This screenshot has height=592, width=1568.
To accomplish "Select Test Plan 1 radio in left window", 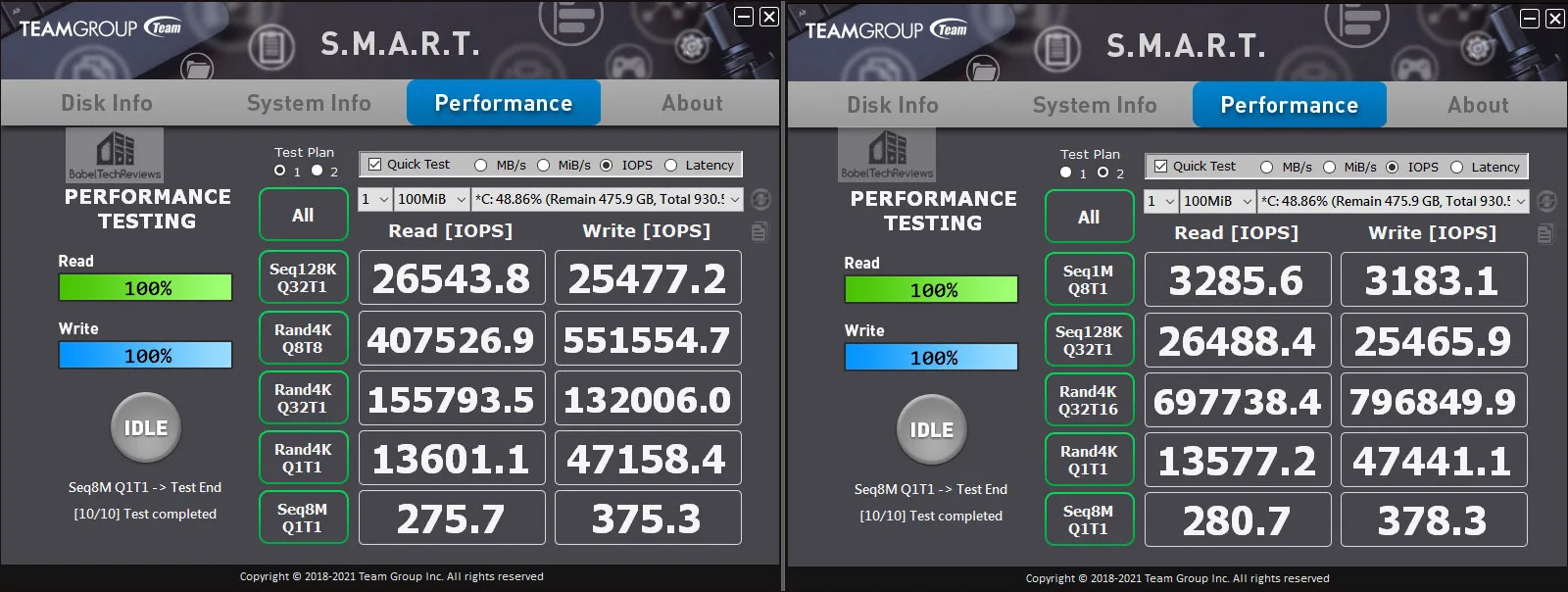I will coord(280,171).
